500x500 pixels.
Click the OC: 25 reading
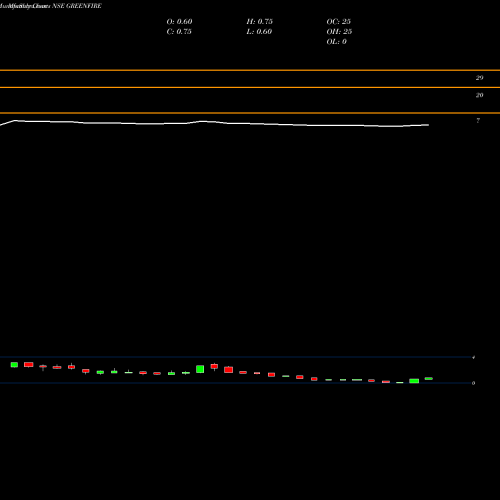(x=339, y=22)
